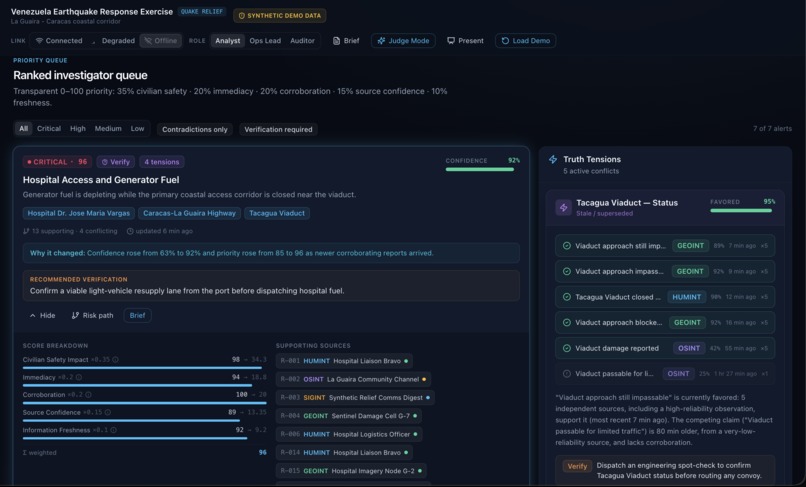Click the CRITICAL 96 priority badge

point(57,162)
